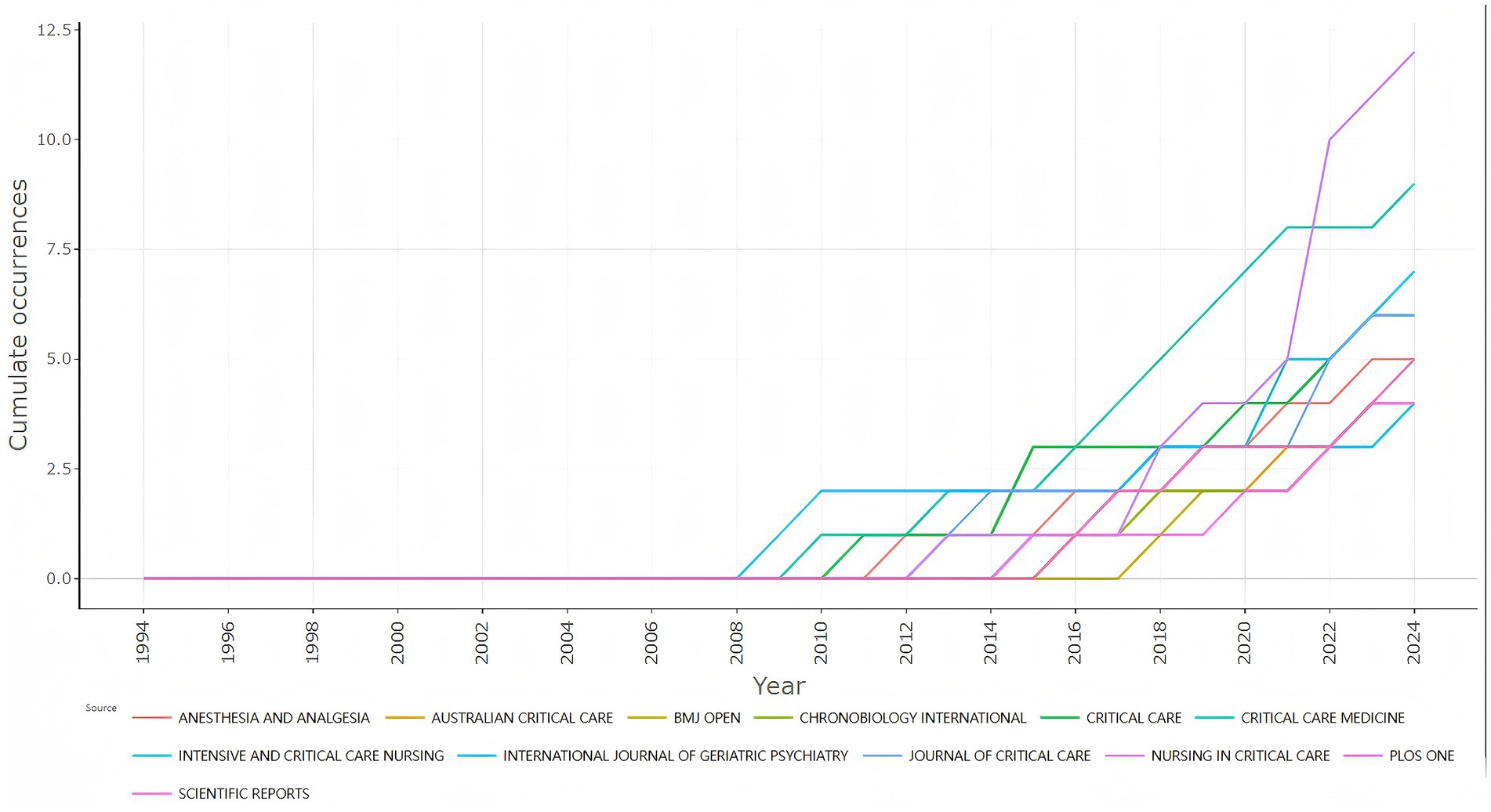
Task: Click the 0.0 y-axis tick label
Action: 59,578
